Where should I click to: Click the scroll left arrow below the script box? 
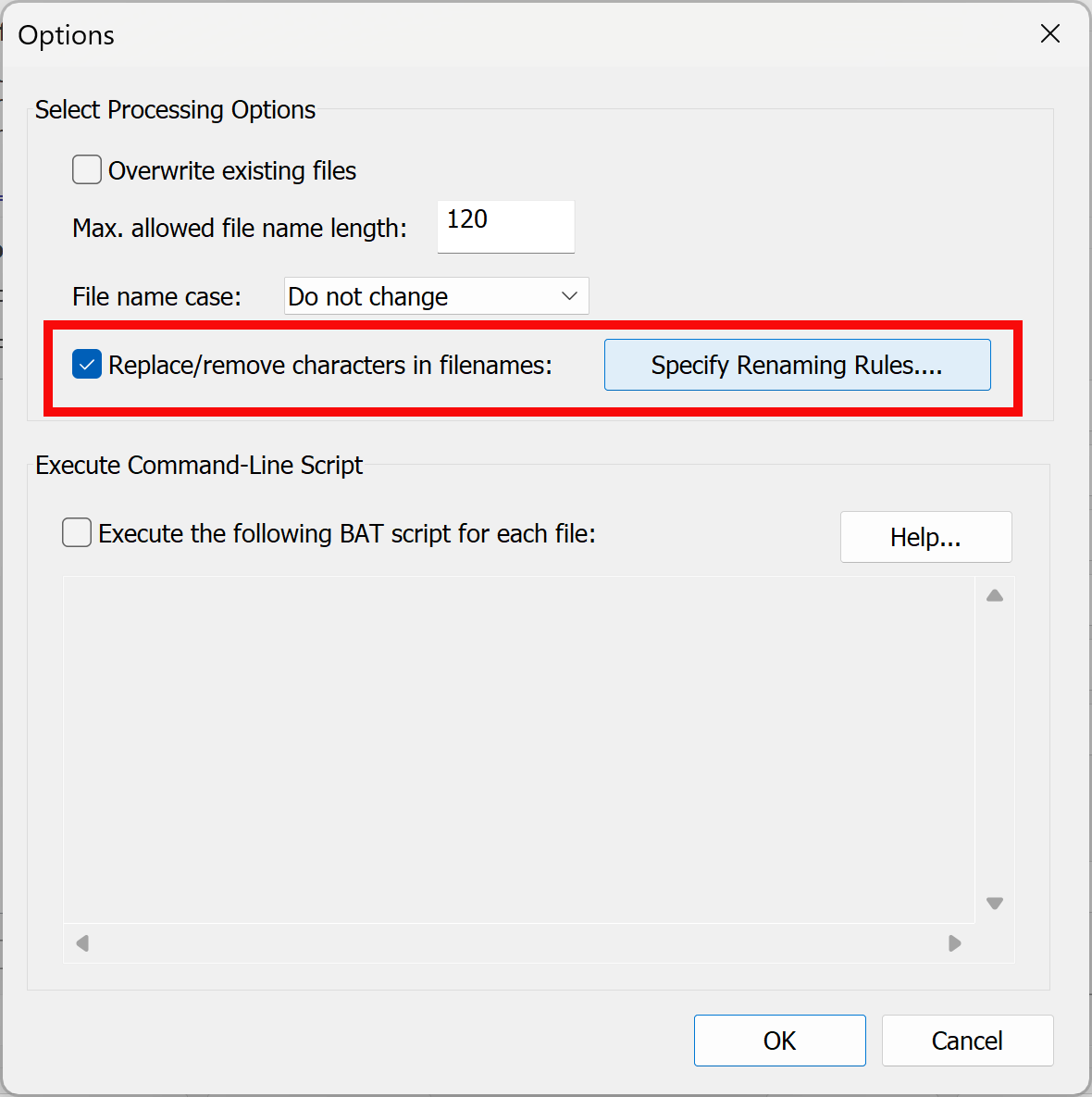pyautogui.click(x=81, y=943)
